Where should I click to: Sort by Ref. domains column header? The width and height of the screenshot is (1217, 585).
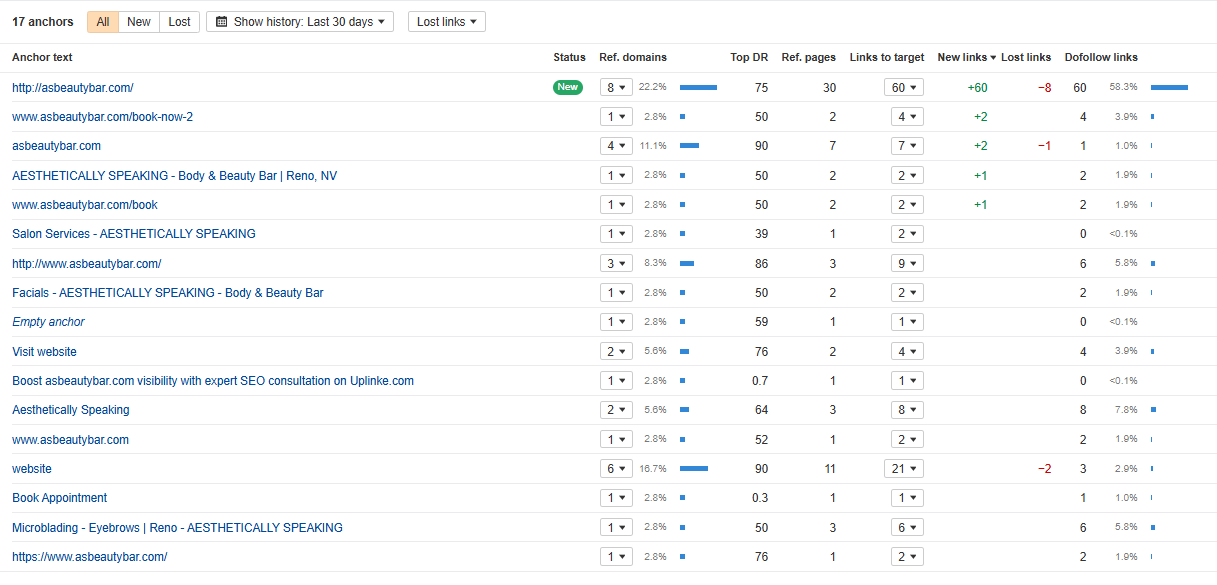[632, 58]
